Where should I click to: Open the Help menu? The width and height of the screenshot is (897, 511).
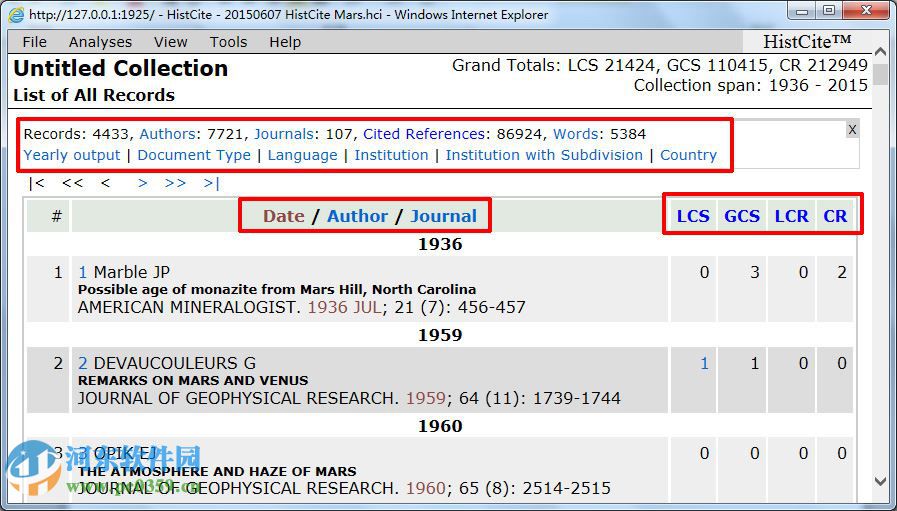click(285, 42)
